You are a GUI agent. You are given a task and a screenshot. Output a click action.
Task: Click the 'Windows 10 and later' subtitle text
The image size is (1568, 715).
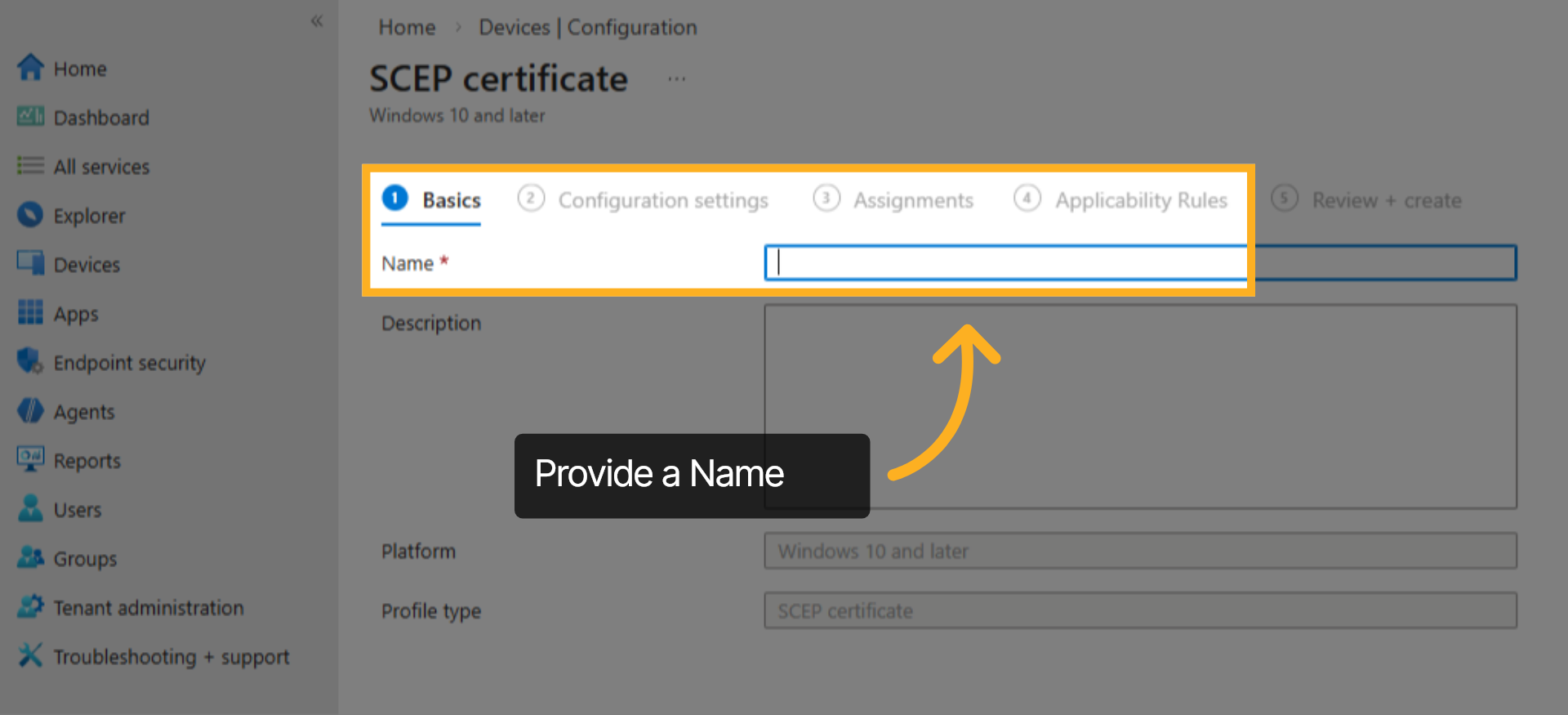coord(457,115)
